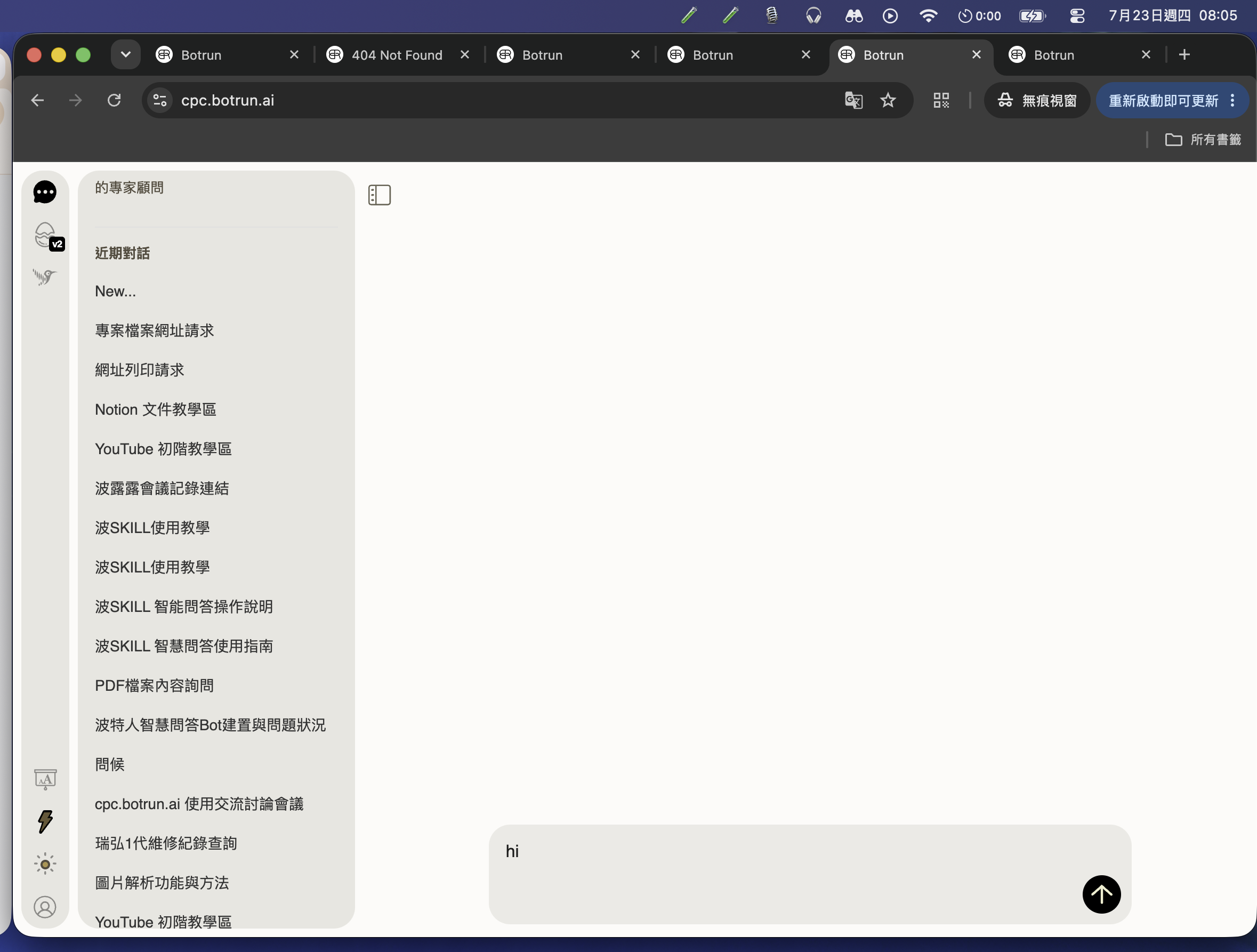Close the 404 Not Found tab
1257x952 pixels.
[x=465, y=54]
